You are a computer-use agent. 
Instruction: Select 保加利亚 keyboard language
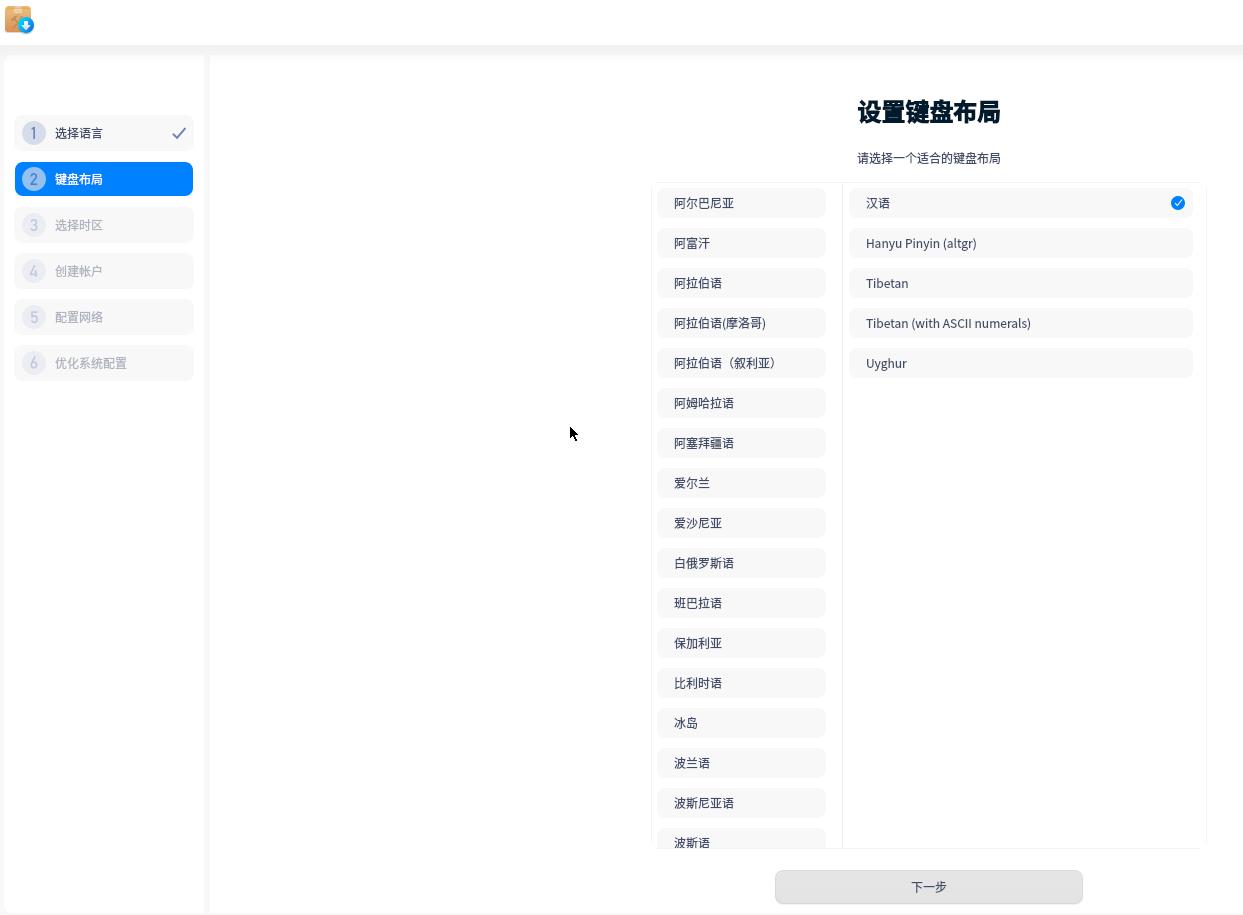[741, 643]
